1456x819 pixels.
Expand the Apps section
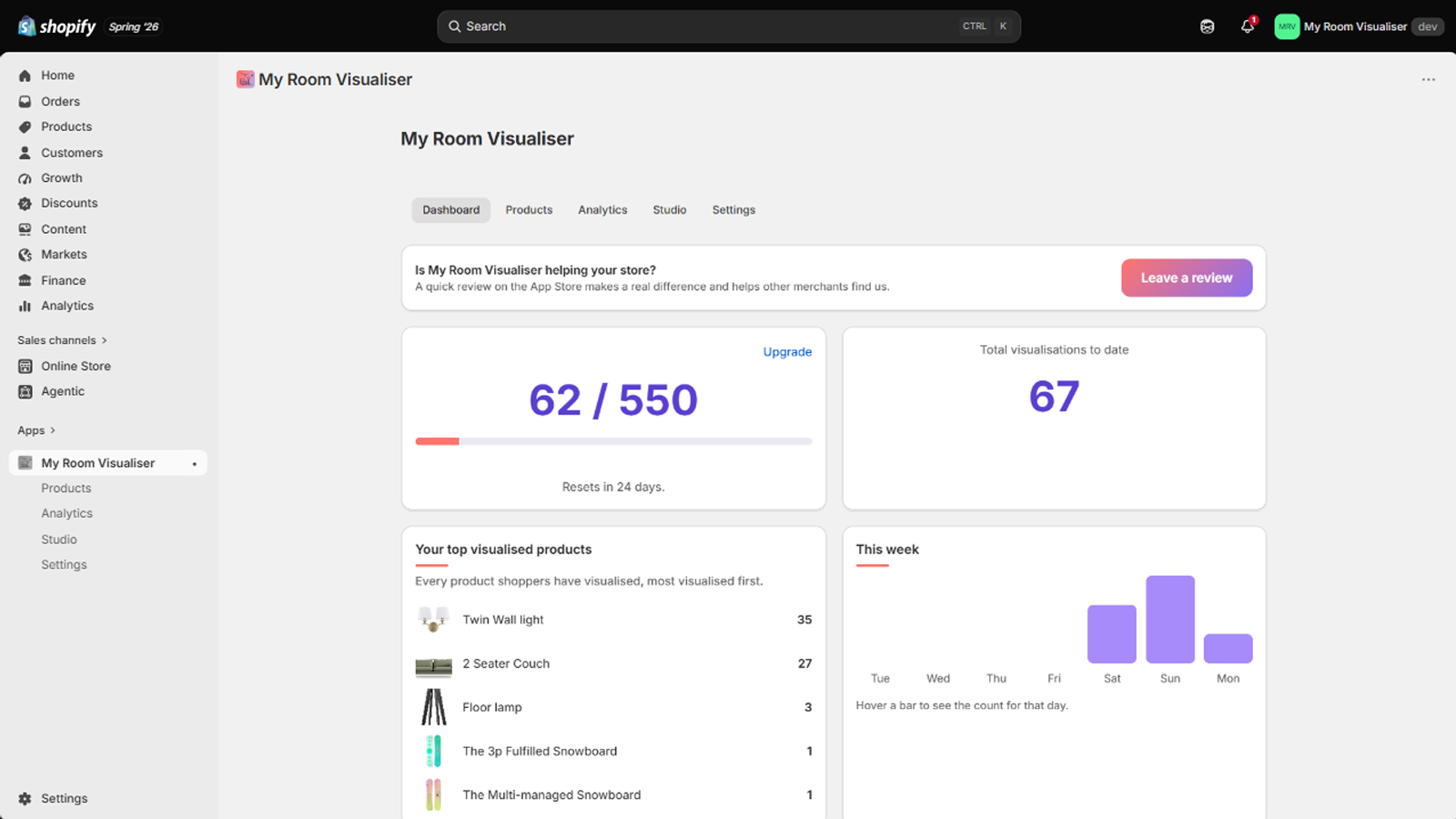click(36, 430)
